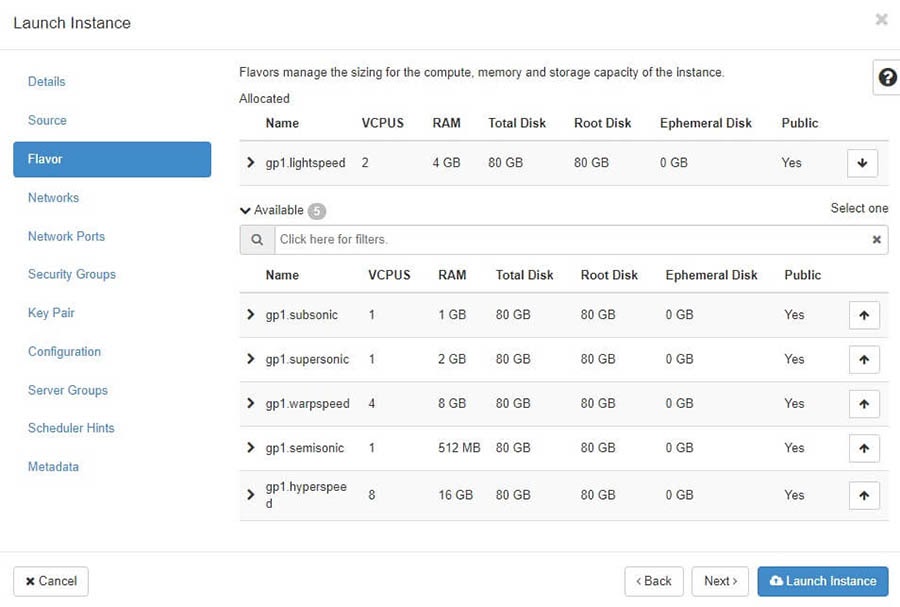Viewport: 900px width, 607px height.
Task: Allocate gp1.hyperspeed flavor using up arrow
Action: click(x=864, y=495)
